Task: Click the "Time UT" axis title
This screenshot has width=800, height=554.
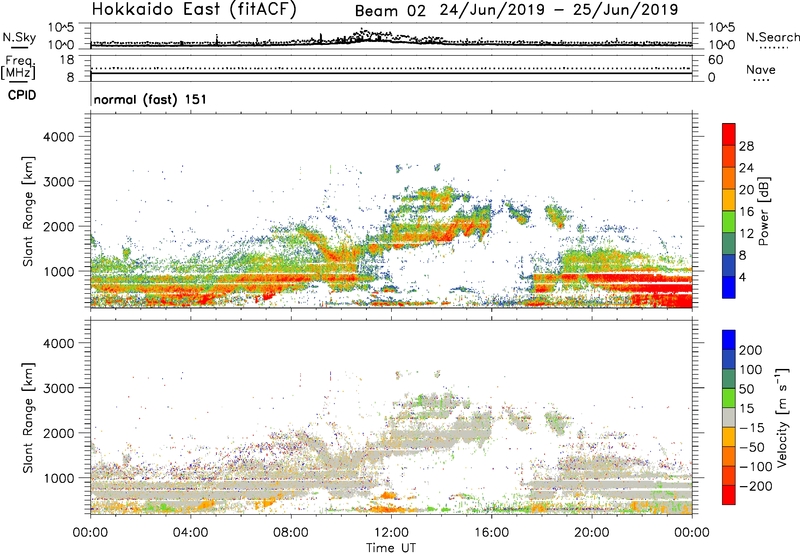Action: [x=391, y=548]
